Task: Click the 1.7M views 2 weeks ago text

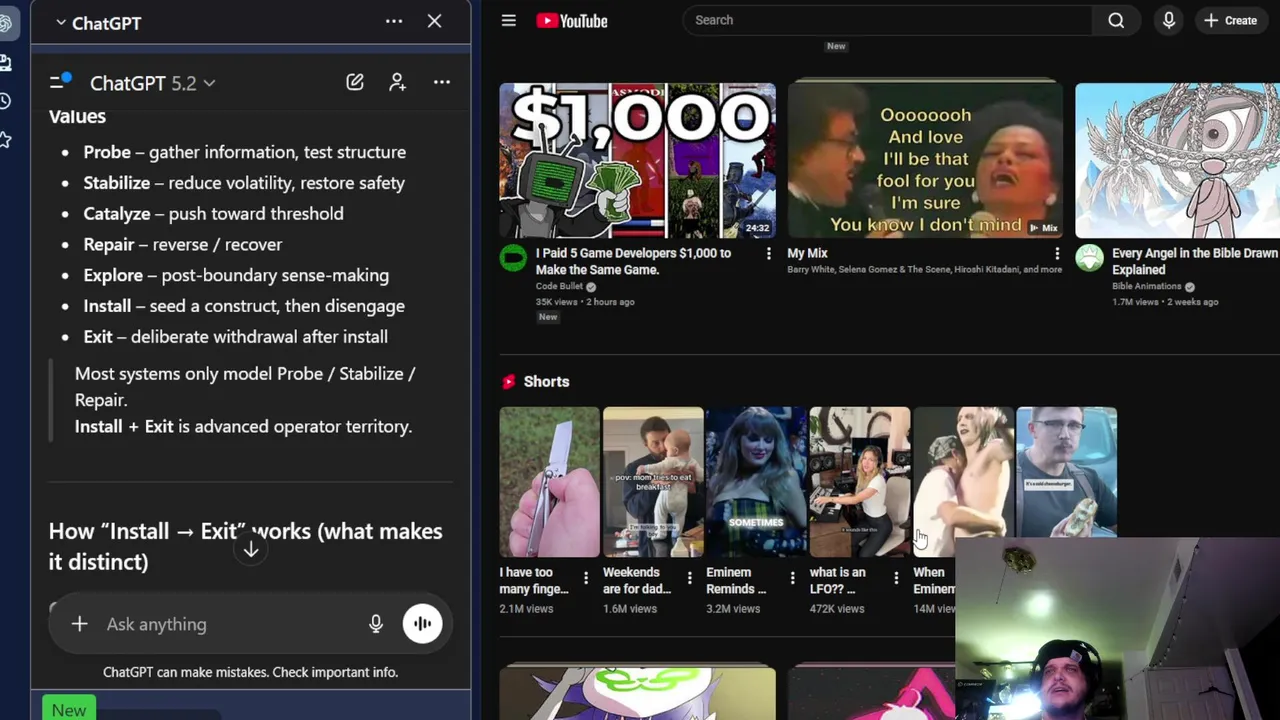Action: (x=1165, y=301)
